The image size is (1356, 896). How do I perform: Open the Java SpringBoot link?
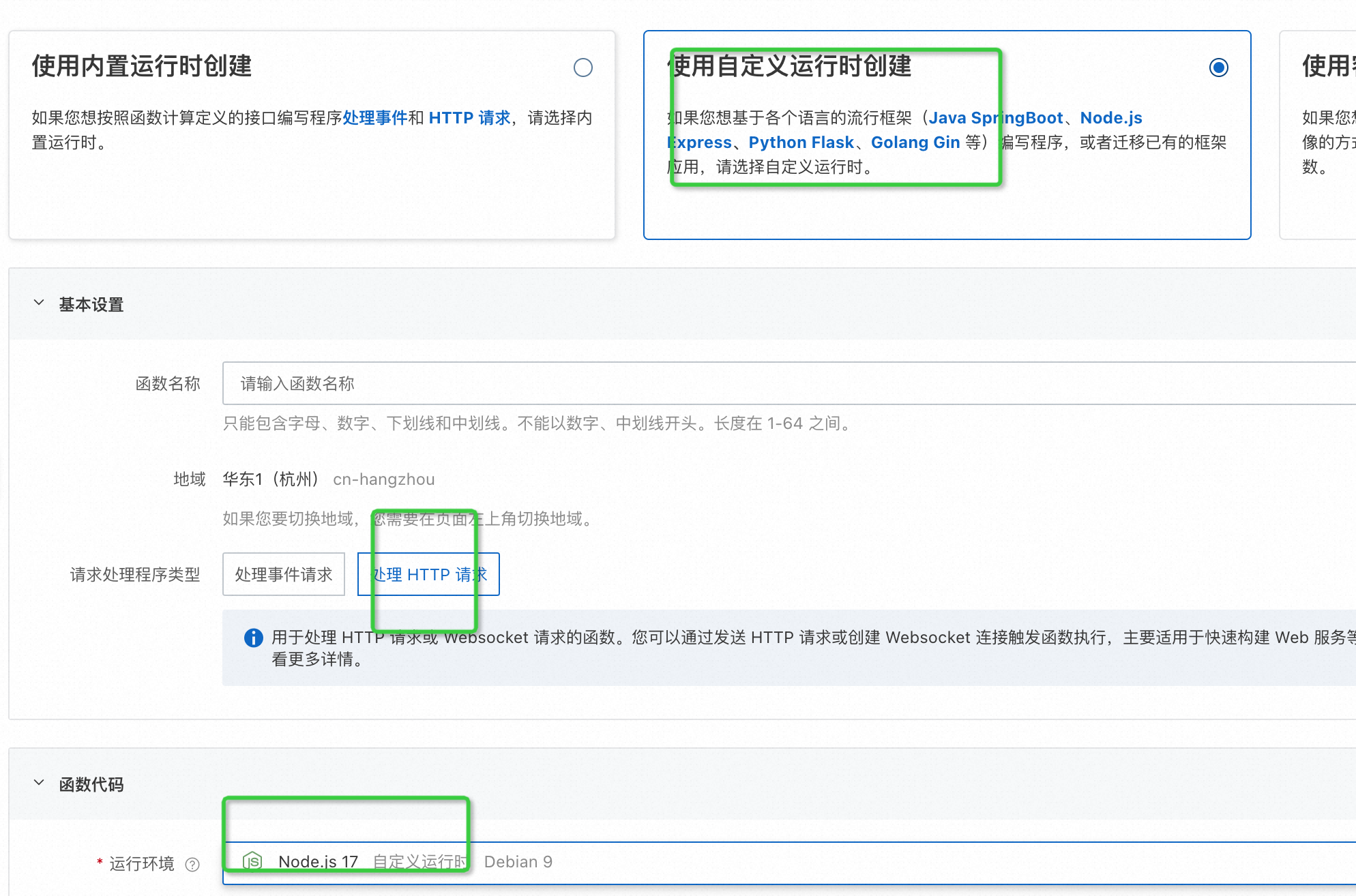[x=996, y=118]
